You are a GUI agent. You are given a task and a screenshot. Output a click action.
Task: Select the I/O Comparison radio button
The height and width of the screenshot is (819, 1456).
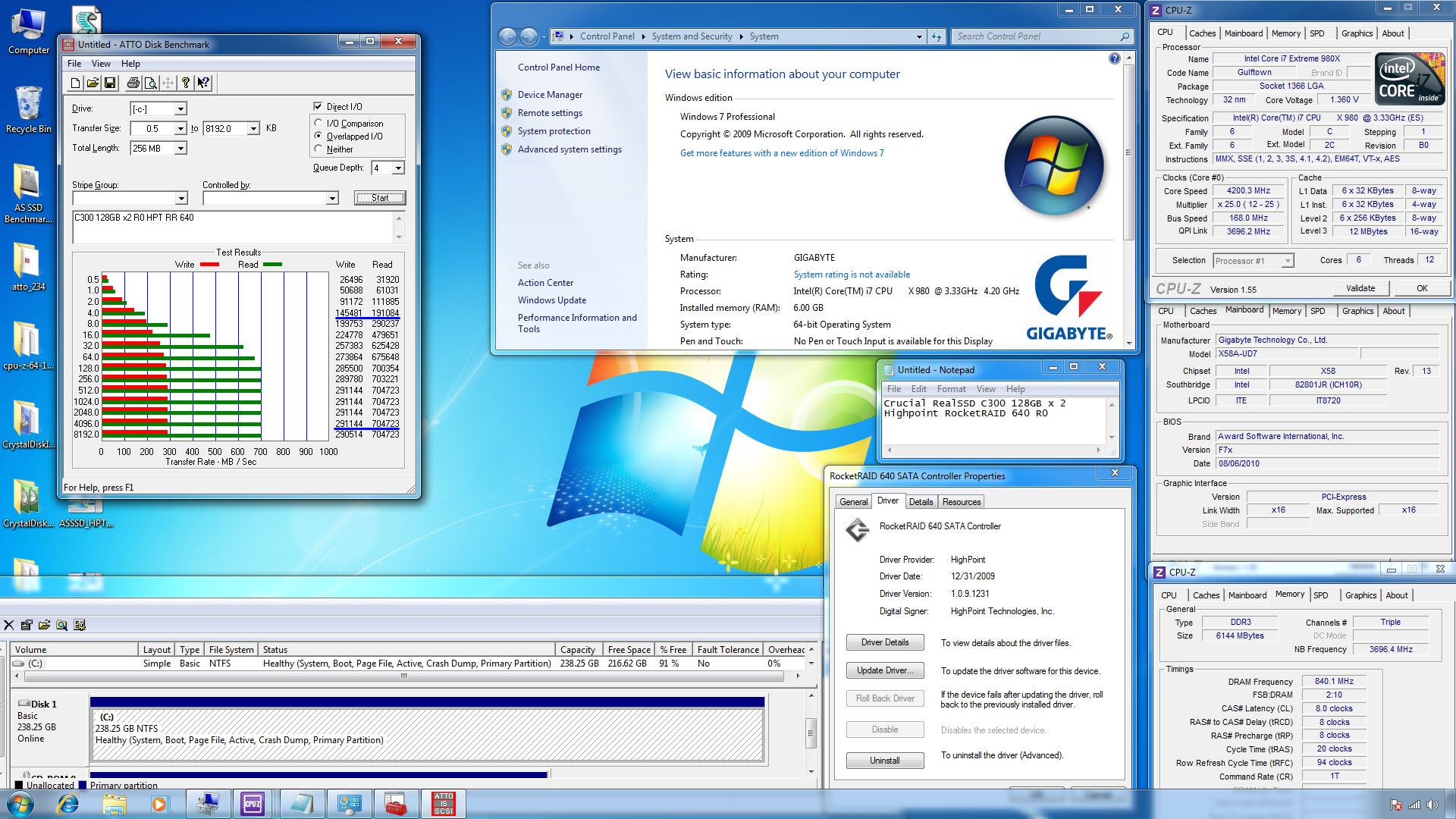(x=318, y=123)
